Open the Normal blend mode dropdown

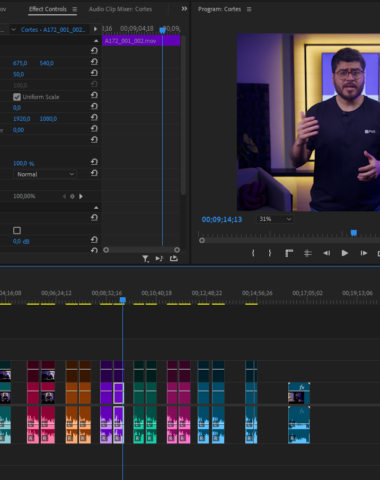pyautogui.click(x=45, y=174)
